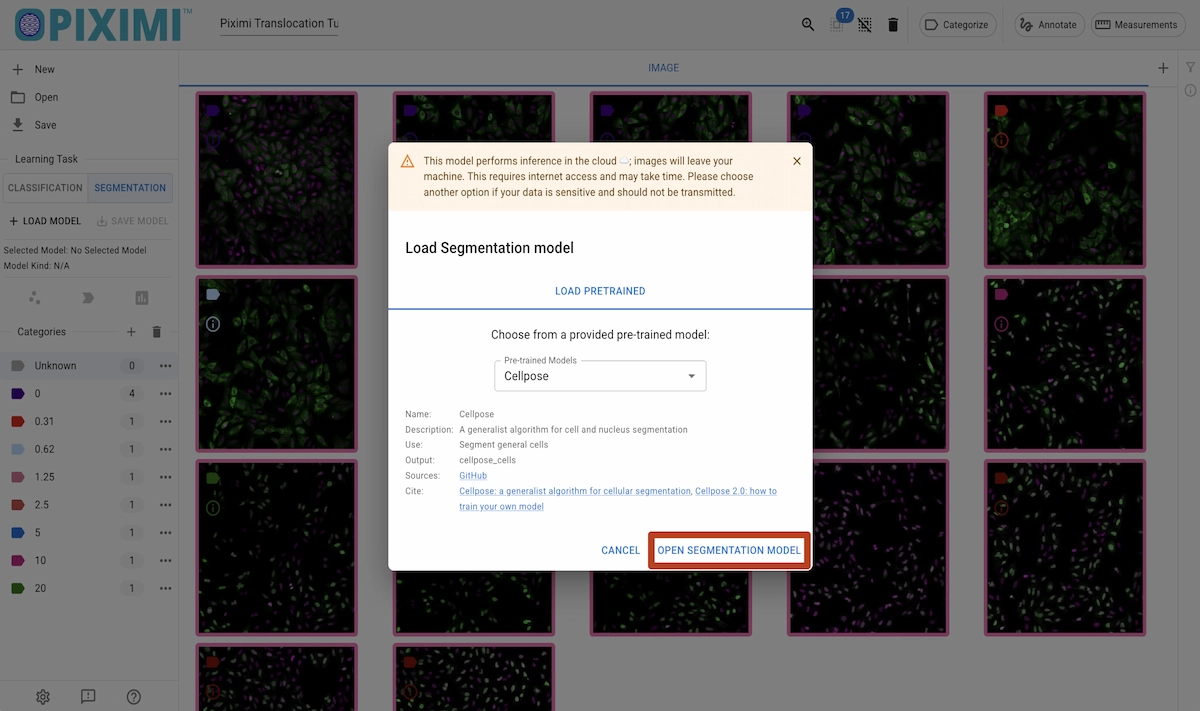This screenshot has height=711, width=1200.
Task: Click the predict model tag icon
Action: click(x=88, y=298)
